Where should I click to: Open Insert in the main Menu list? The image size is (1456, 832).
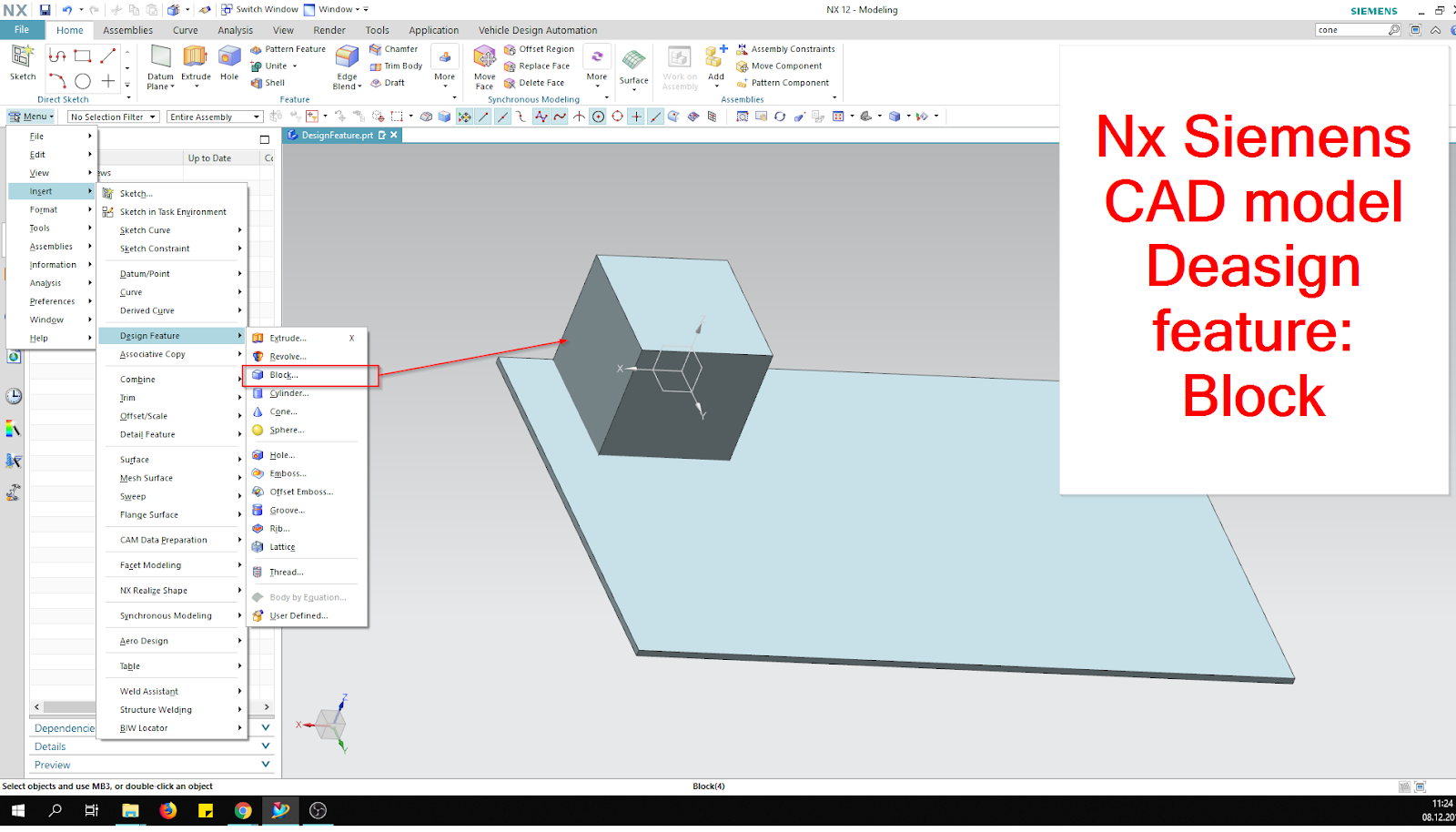click(x=52, y=191)
